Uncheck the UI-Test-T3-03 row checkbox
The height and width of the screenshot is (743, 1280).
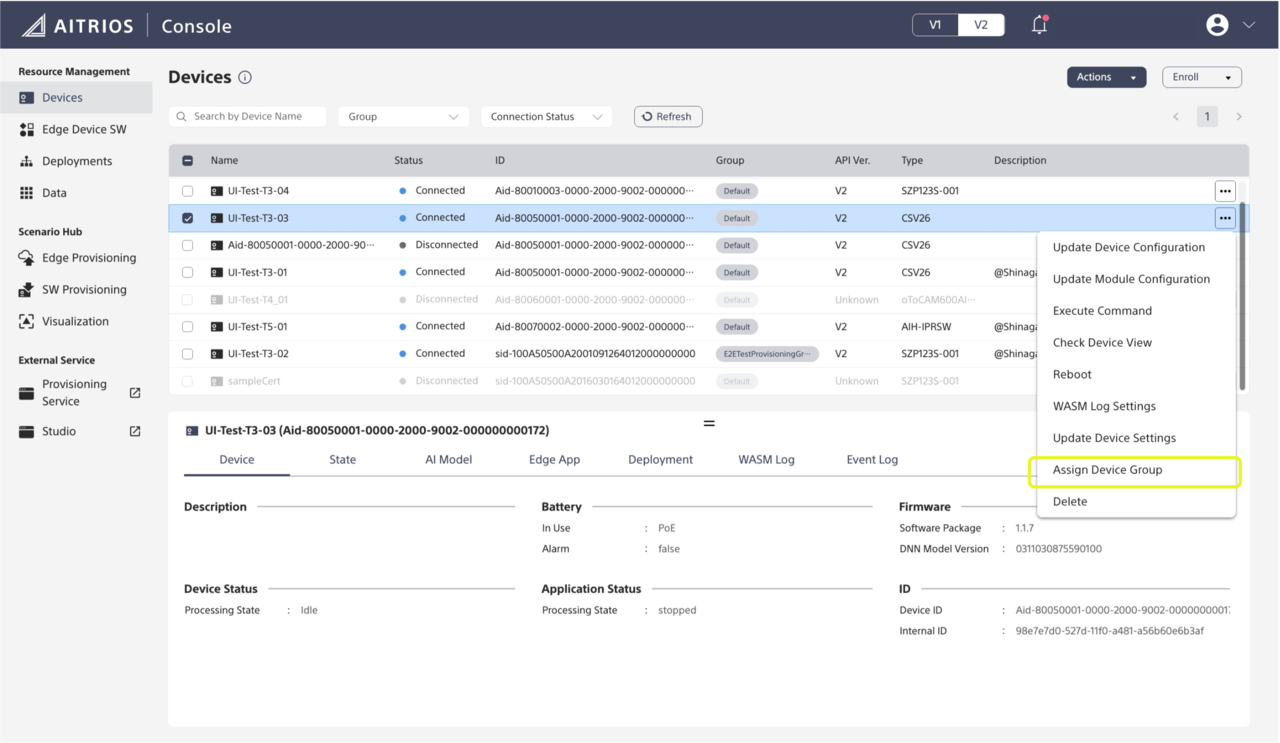[188, 218]
